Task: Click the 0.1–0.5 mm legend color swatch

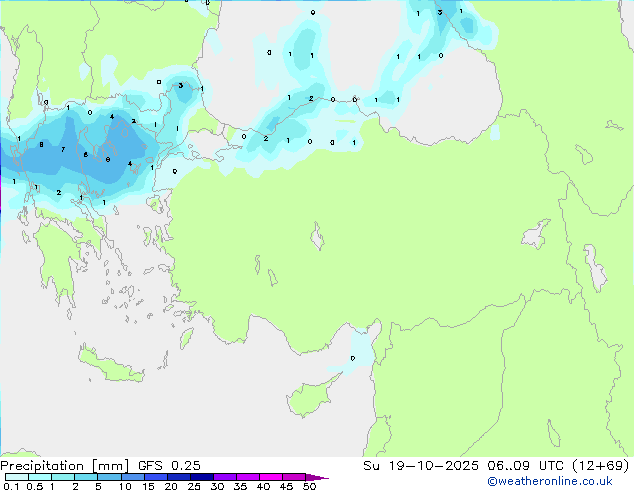Action: tap(17, 477)
